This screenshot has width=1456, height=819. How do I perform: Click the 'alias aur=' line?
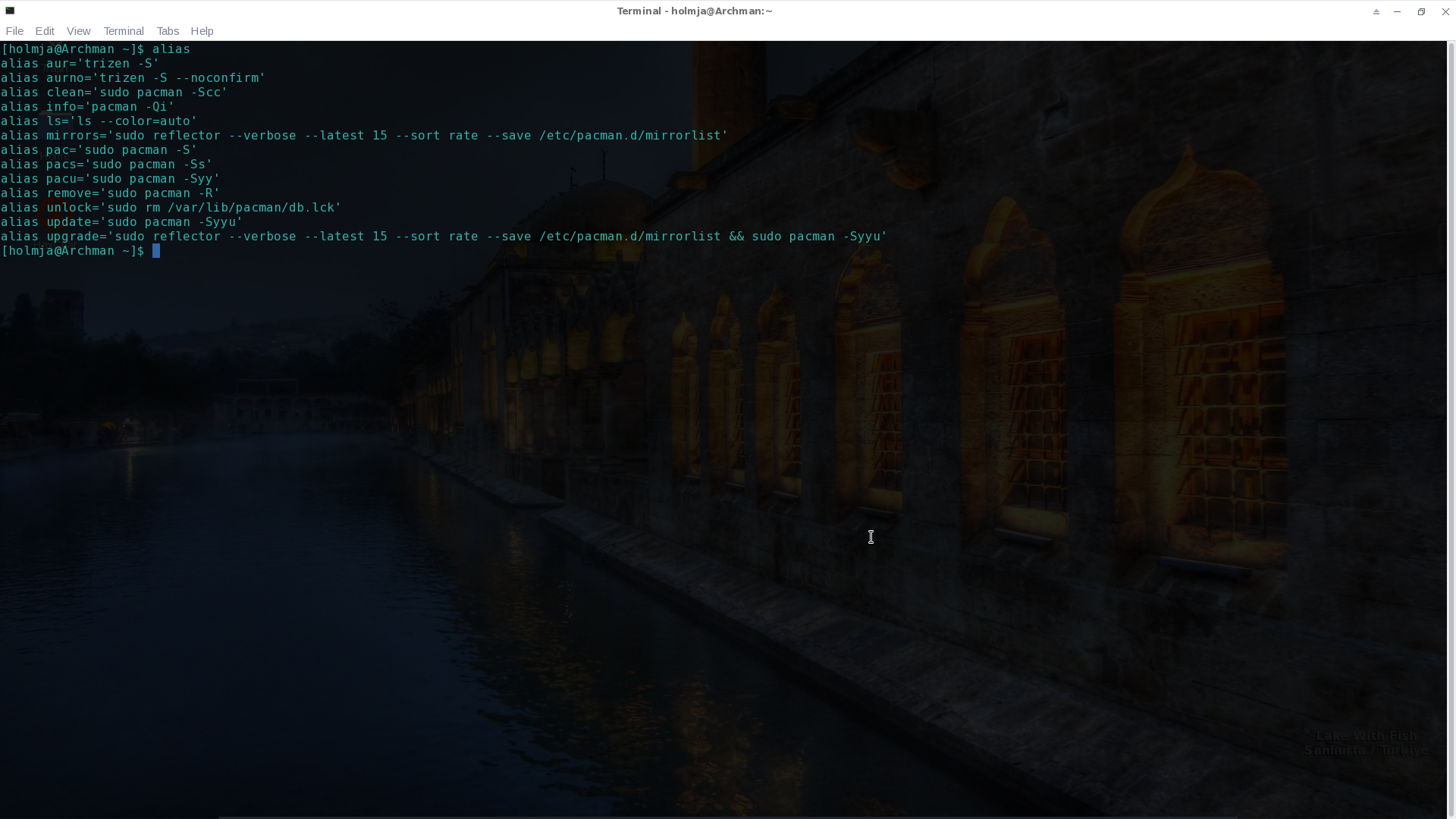(x=80, y=64)
